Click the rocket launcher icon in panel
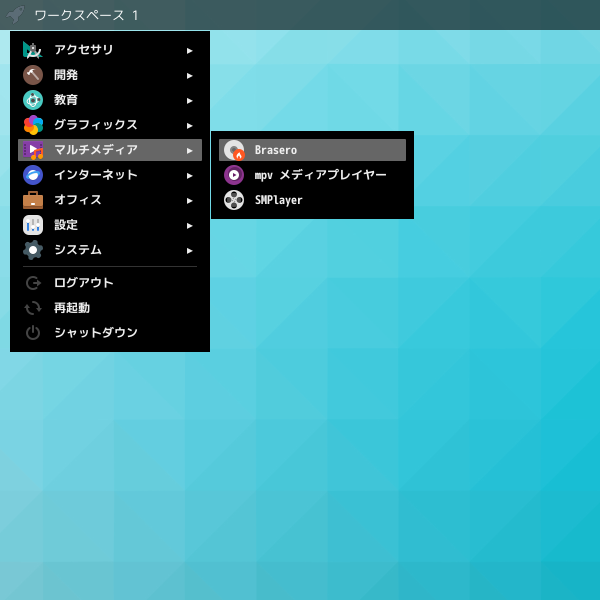This screenshot has height=600, width=600. pos(15,15)
